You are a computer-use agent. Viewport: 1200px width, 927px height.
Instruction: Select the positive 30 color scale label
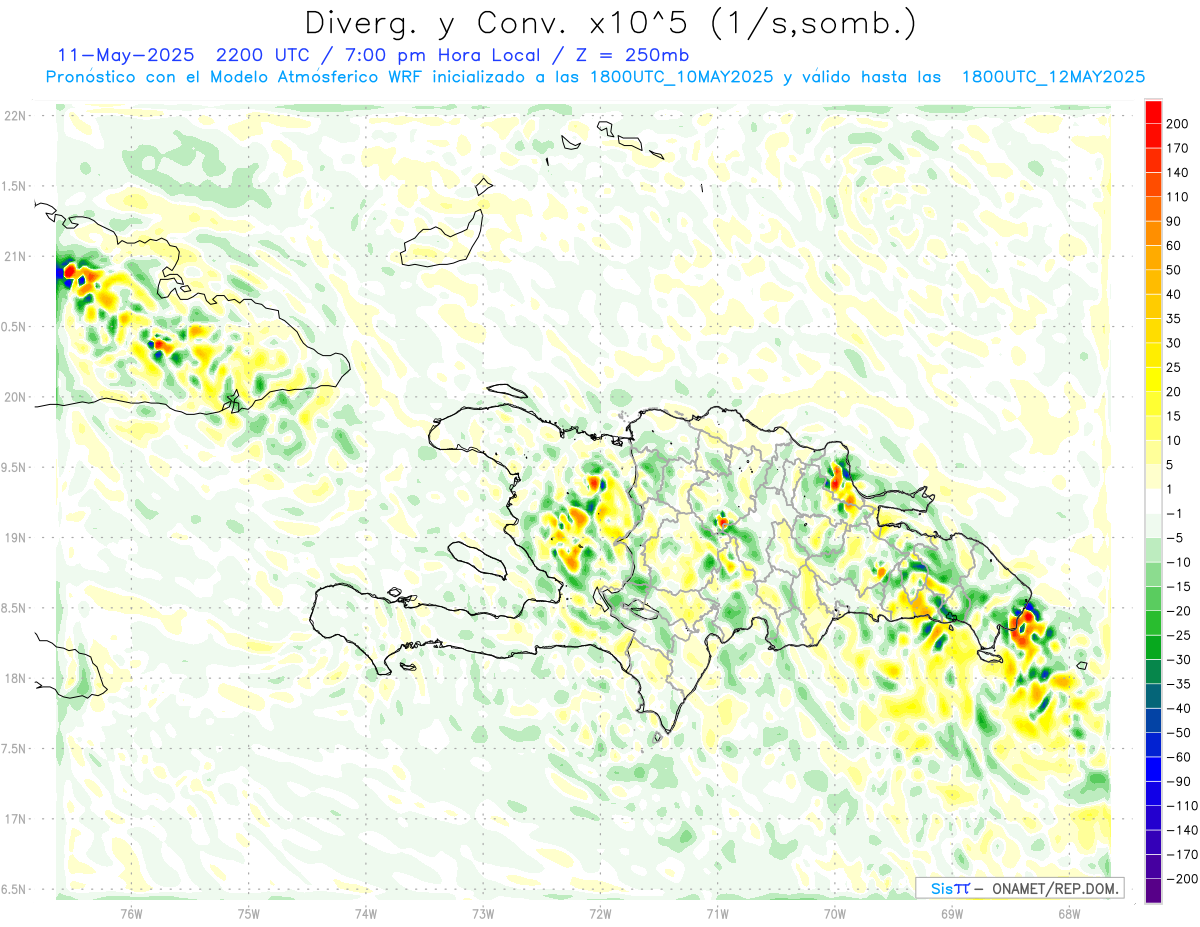pyautogui.click(x=1174, y=343)
